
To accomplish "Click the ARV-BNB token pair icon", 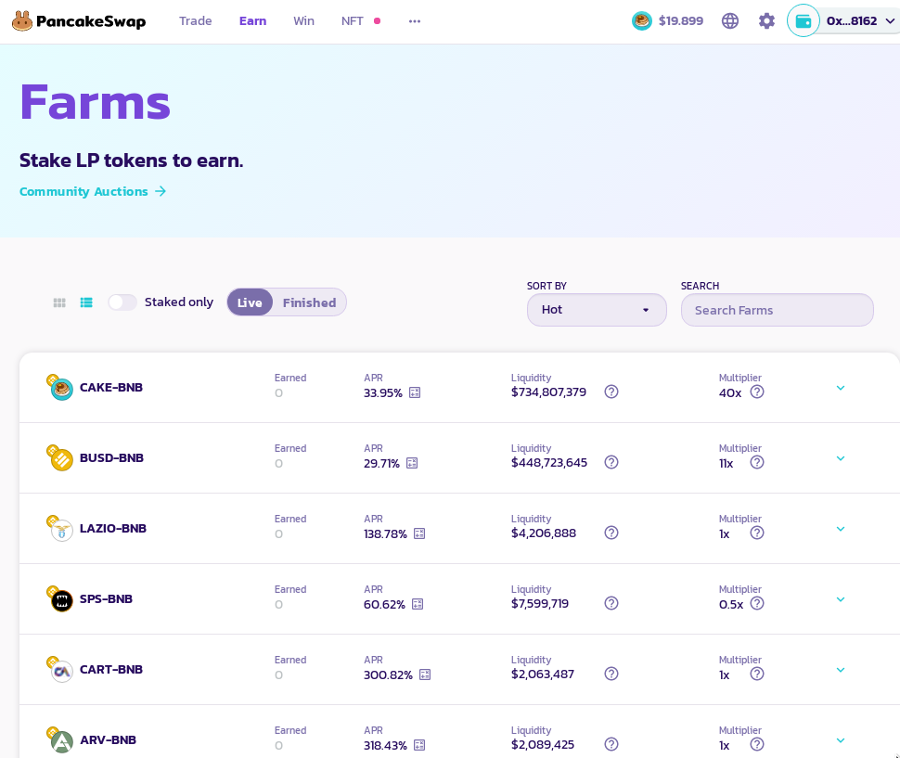I will [60, 741].
